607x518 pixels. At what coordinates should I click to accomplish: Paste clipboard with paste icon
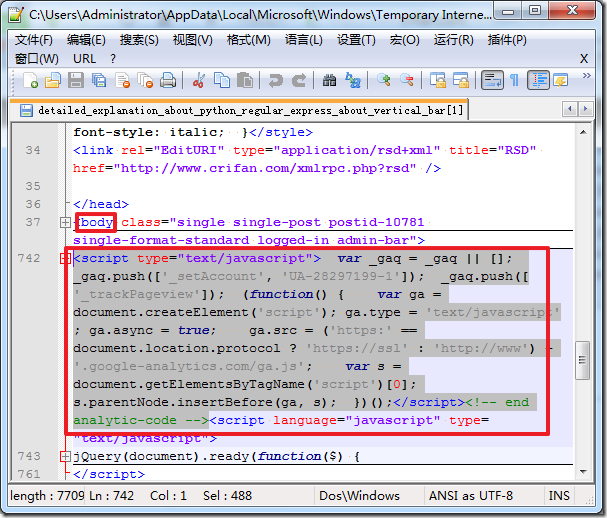pos(245,81)
